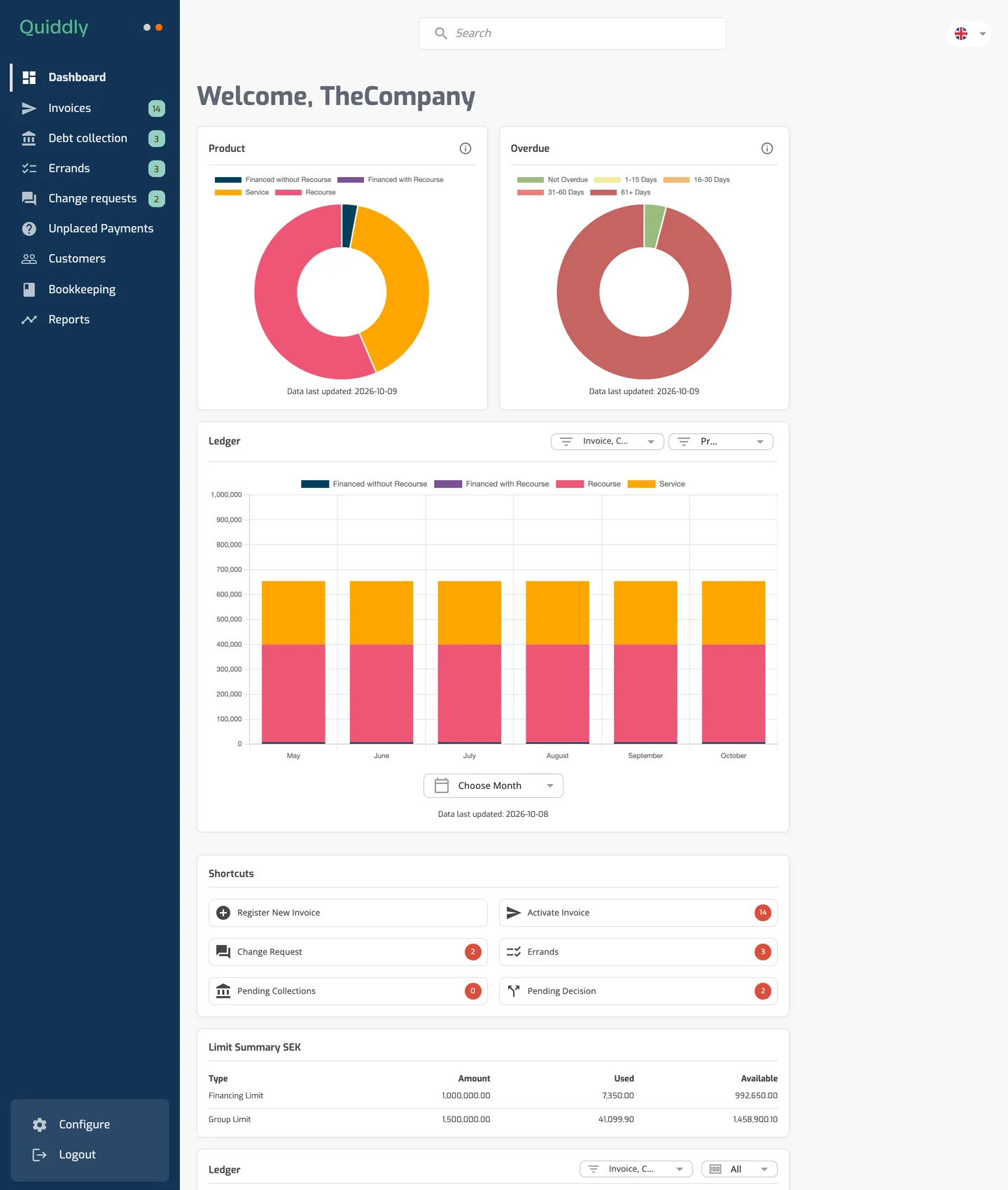The height and width of the screenshot is (1190, 1008).
Task: Toggle '61+ Days' in Overdue chart legend
Action: (x=620, y=192)
